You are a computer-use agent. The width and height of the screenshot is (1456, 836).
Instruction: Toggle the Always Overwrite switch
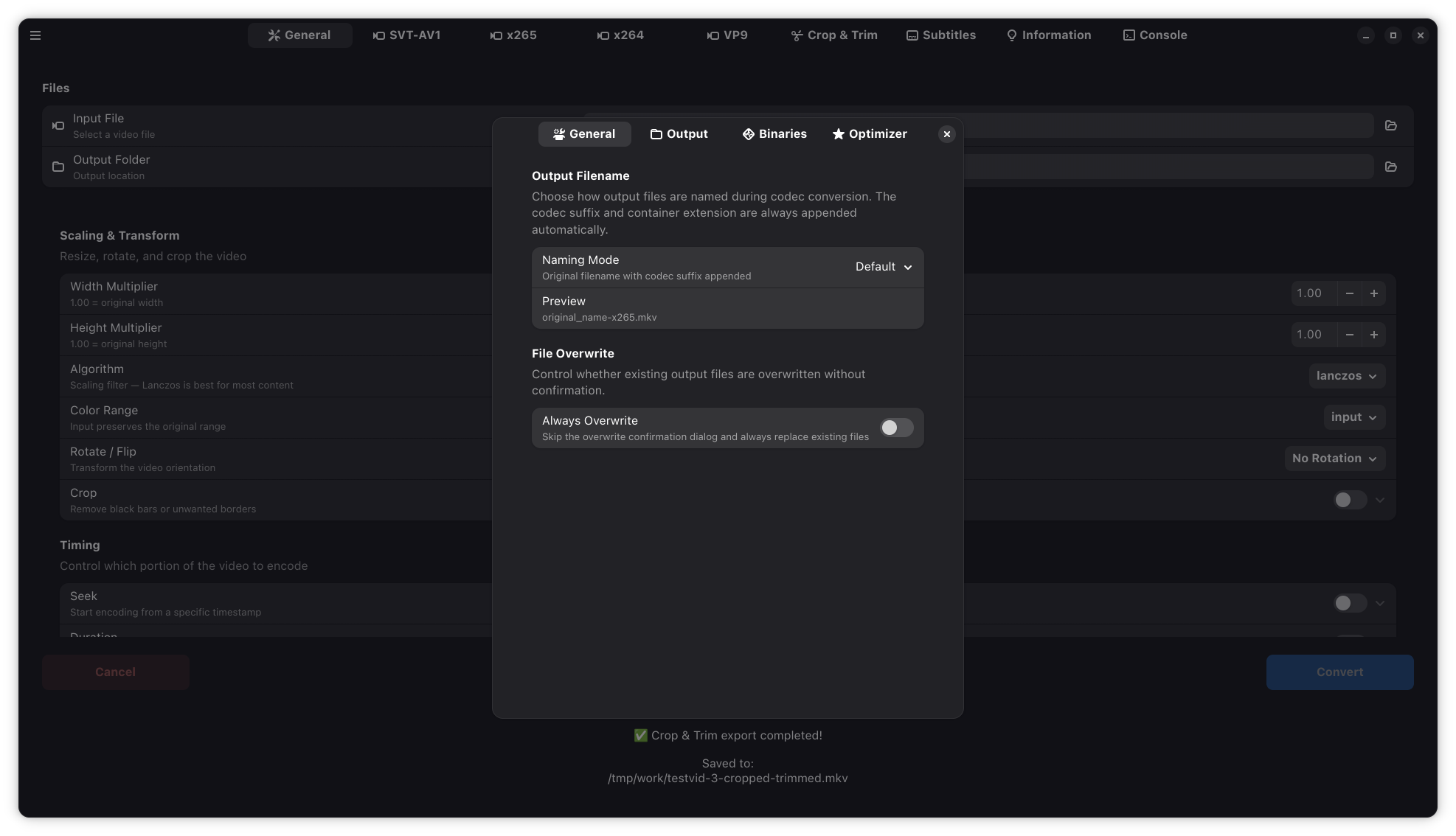click(896, 428)
